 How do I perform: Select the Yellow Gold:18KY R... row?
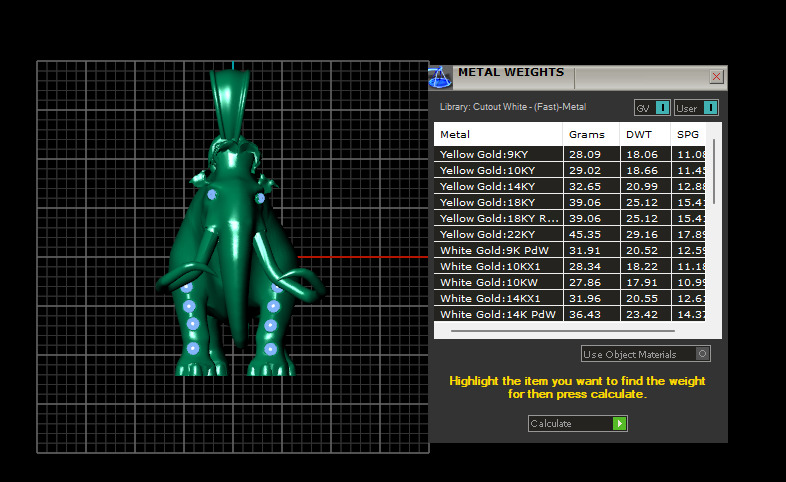pos(569,218)
